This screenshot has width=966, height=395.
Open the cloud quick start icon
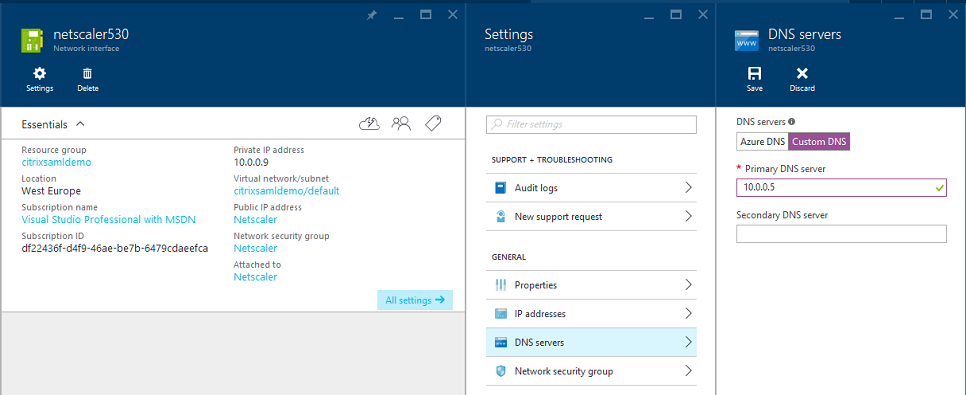(369, 124)
